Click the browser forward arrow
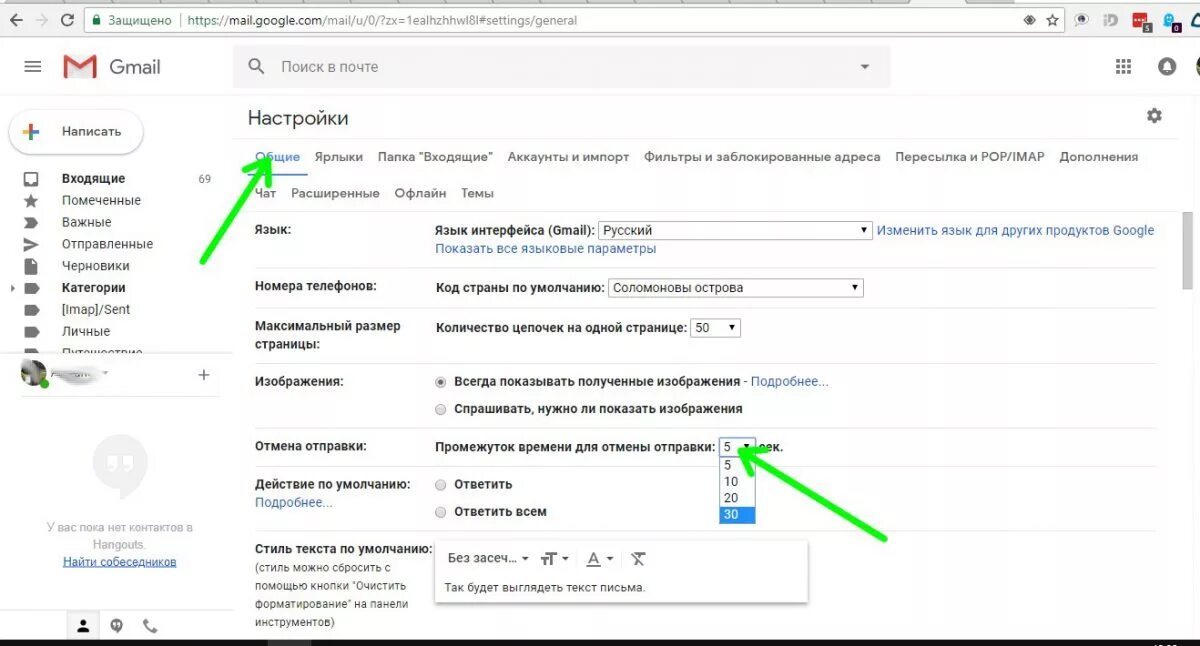Screen dimensions: 1200x646 click(x=41, y=19)
